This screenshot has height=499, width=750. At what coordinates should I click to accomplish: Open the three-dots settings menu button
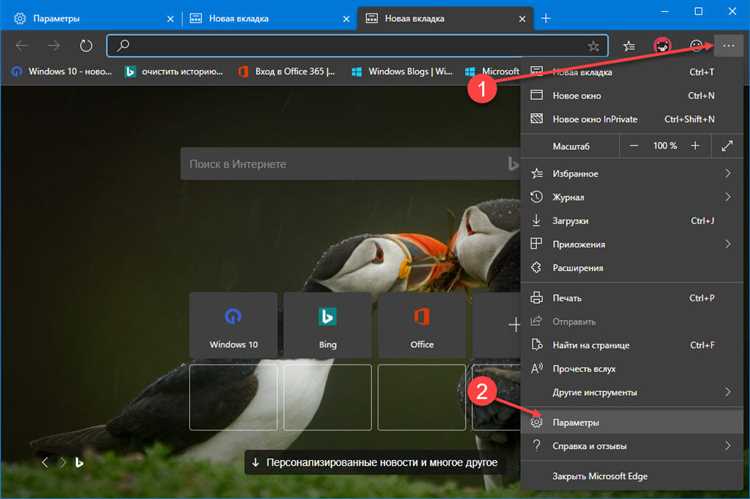(727, 45)
